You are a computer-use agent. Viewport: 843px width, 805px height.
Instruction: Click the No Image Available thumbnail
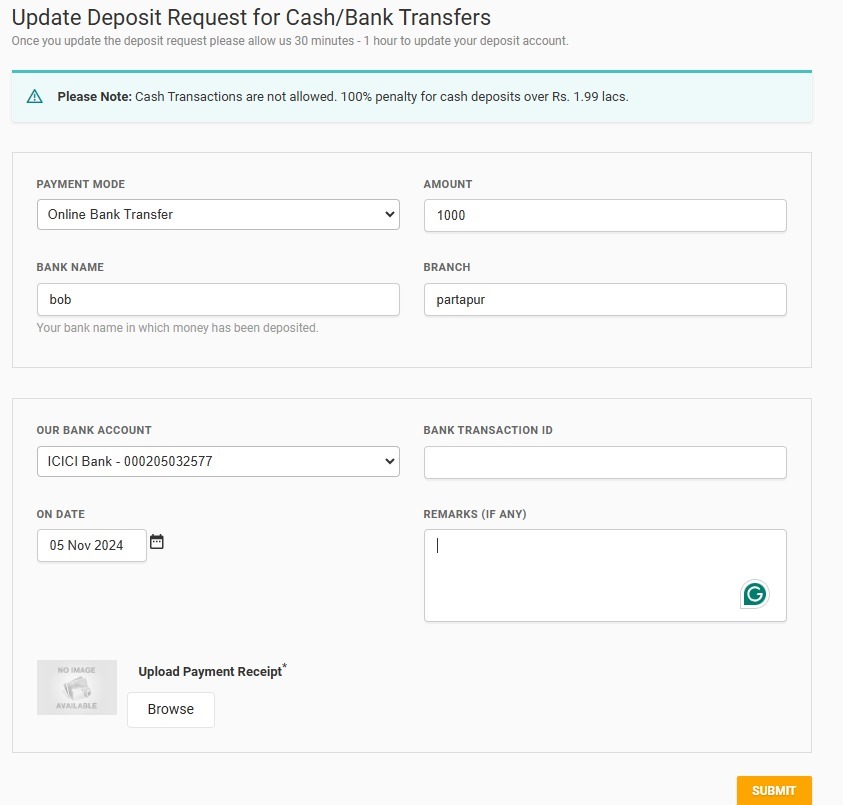[77, 687]
